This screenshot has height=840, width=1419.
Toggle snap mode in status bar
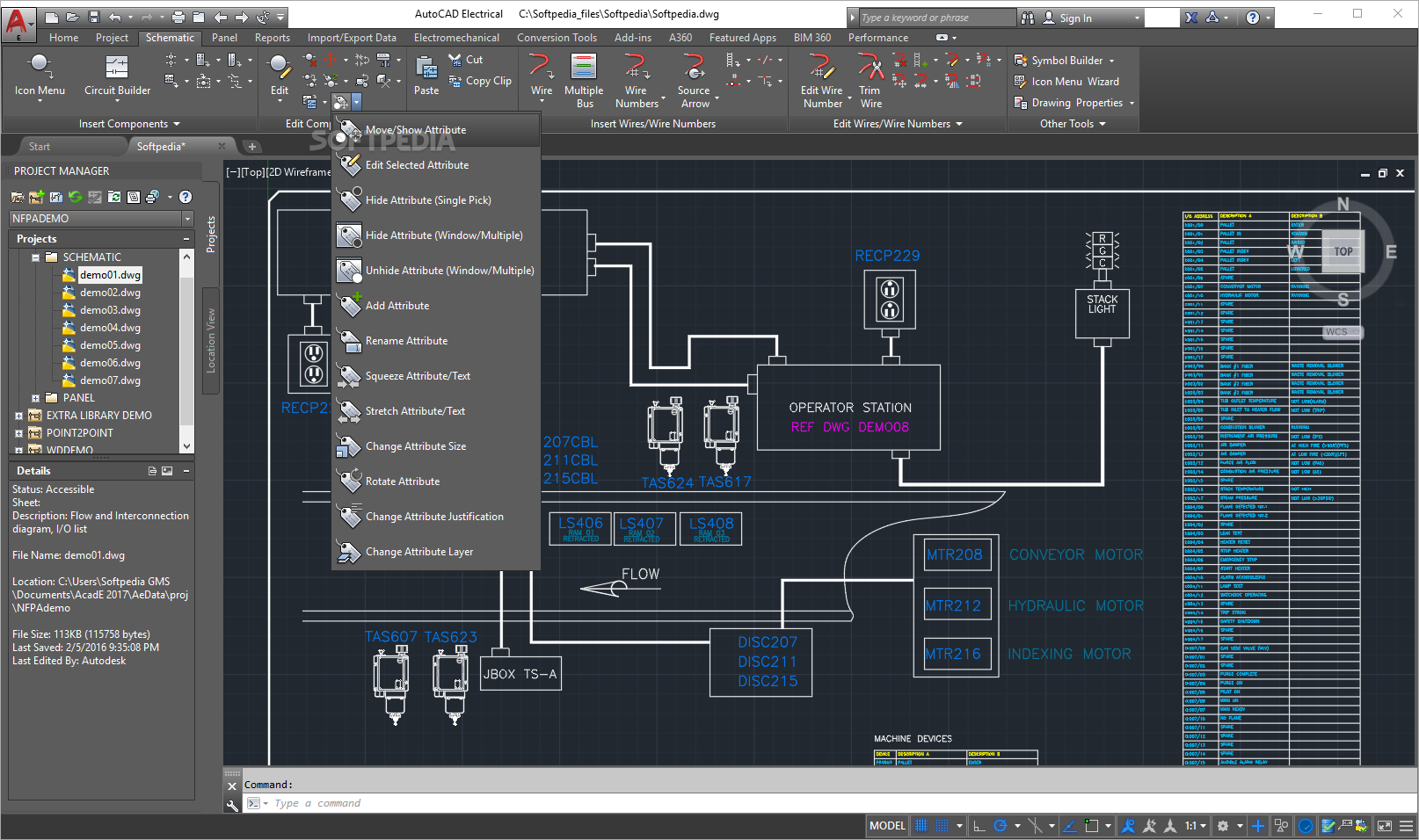[x=942, y=826]
